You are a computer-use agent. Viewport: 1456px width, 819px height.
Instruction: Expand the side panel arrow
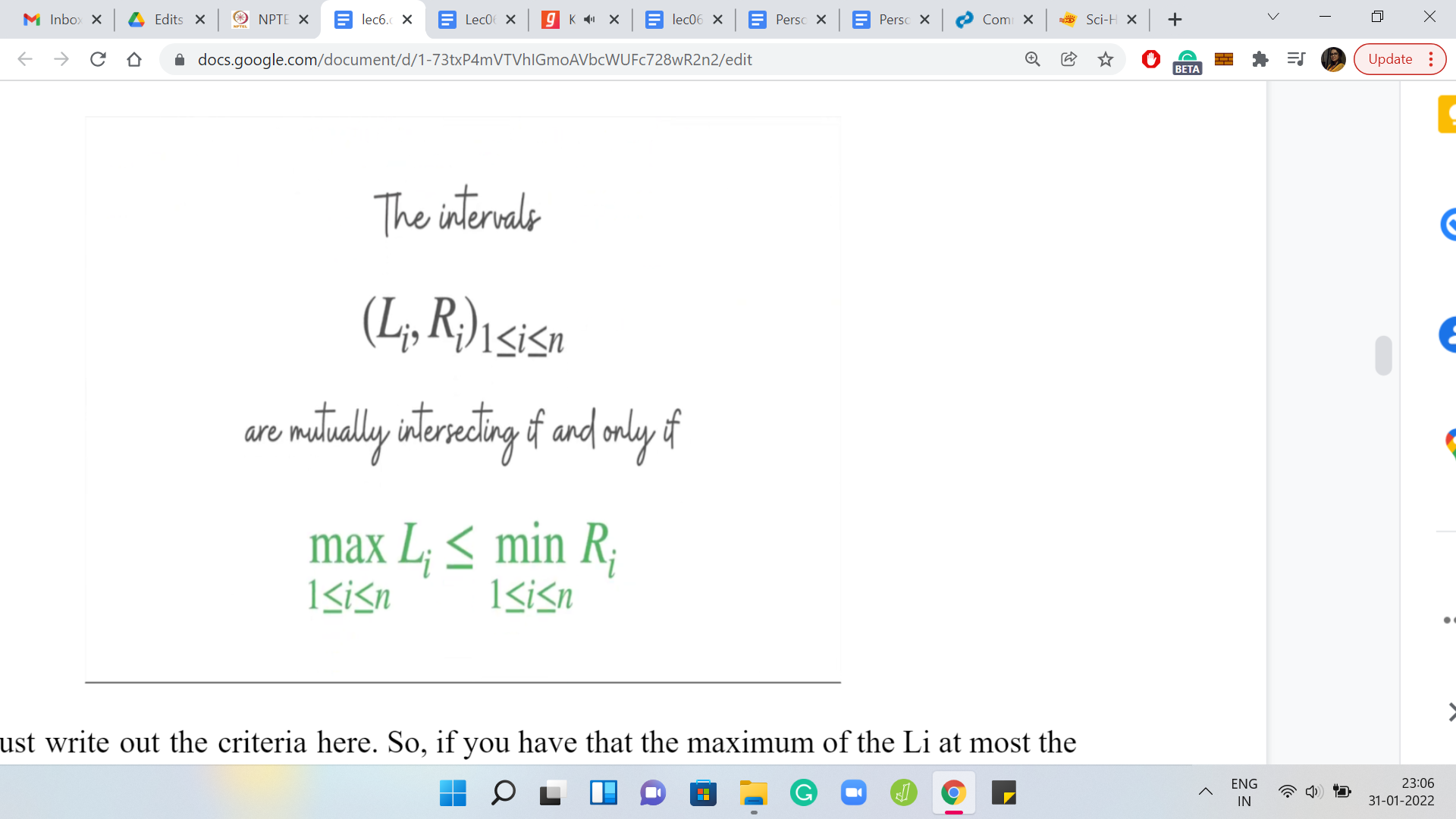[x=1450, y=711]
